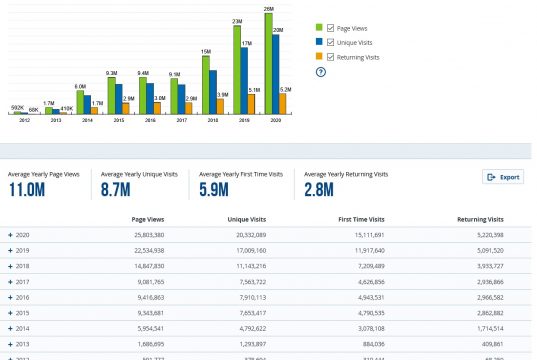This screenshot has width=537, height=360.
Task: Click the blue Unique Visits color swatch
Action: pos(319,41)
